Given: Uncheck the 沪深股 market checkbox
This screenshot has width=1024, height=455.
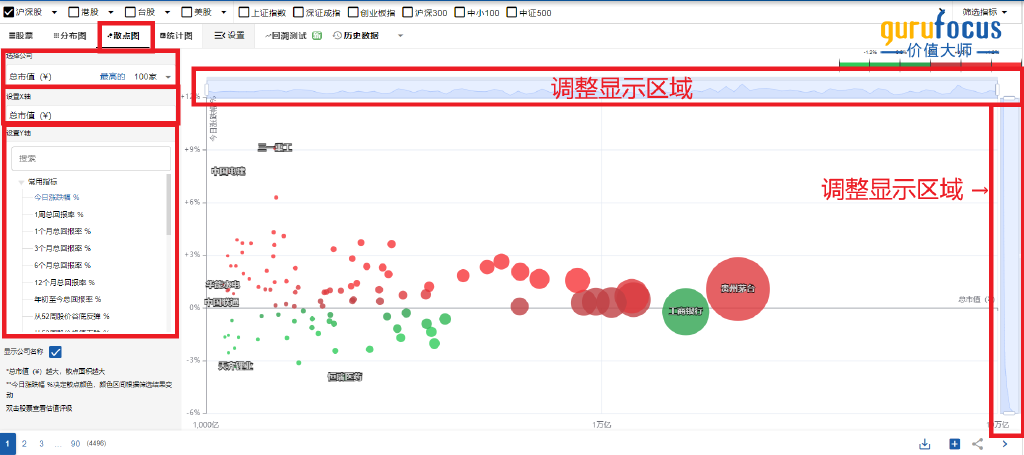Looking at the screenshot, I should [9, 12].
